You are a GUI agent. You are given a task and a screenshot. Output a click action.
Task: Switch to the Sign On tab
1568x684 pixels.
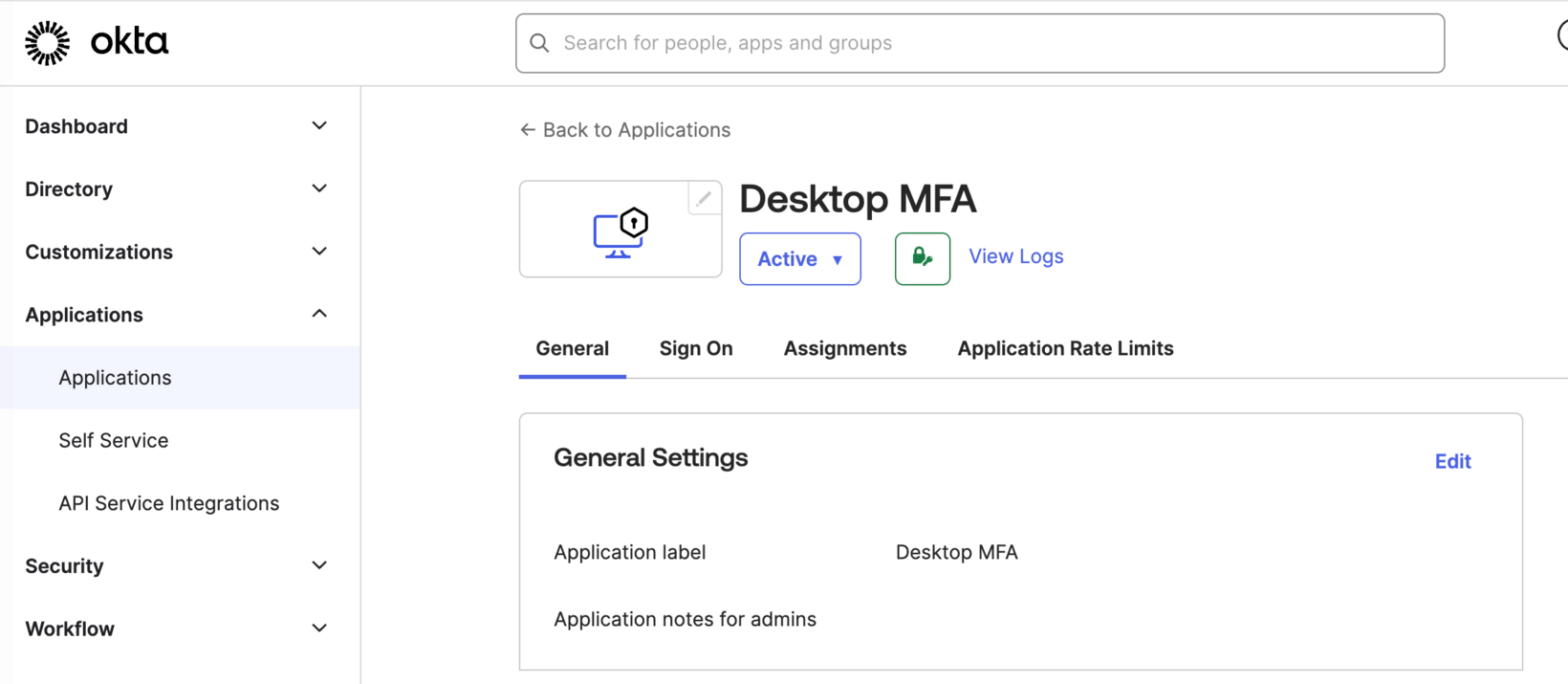[x=695, y=349]
